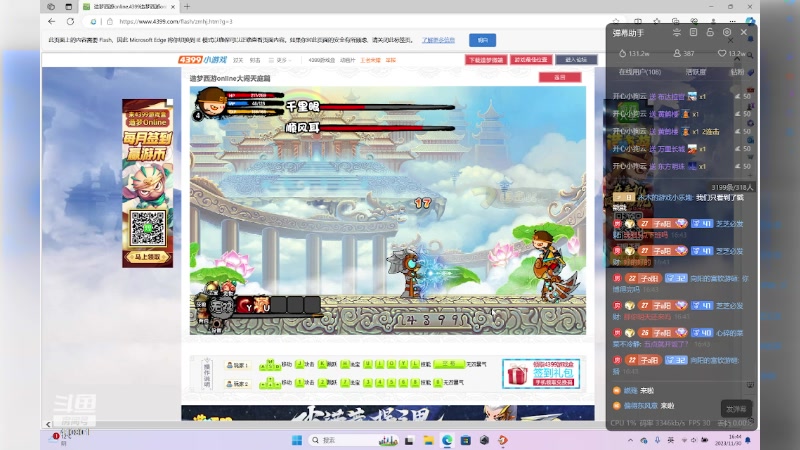
Task: Switch to the 活跃度 tab
Action: (x=695, y=72)
